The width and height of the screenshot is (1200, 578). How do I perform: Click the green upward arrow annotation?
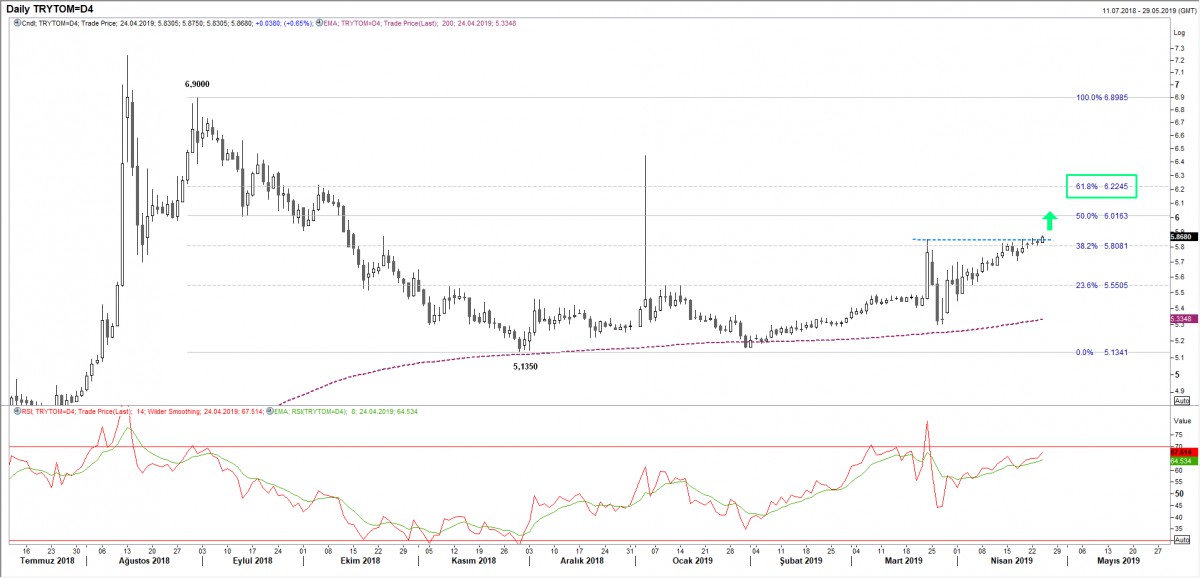tap(1048, 221)
